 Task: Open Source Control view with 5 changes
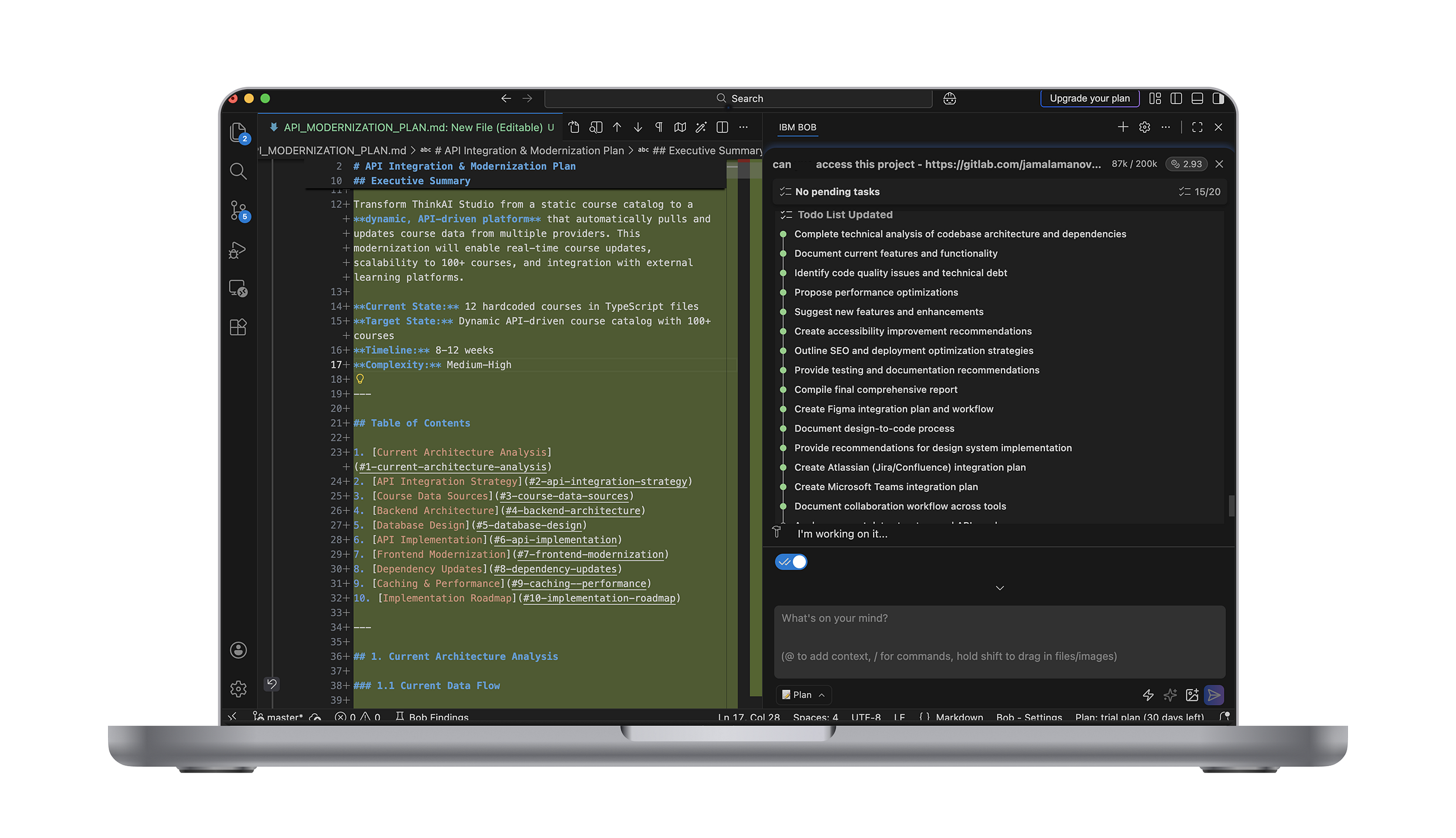pos(239,210)
